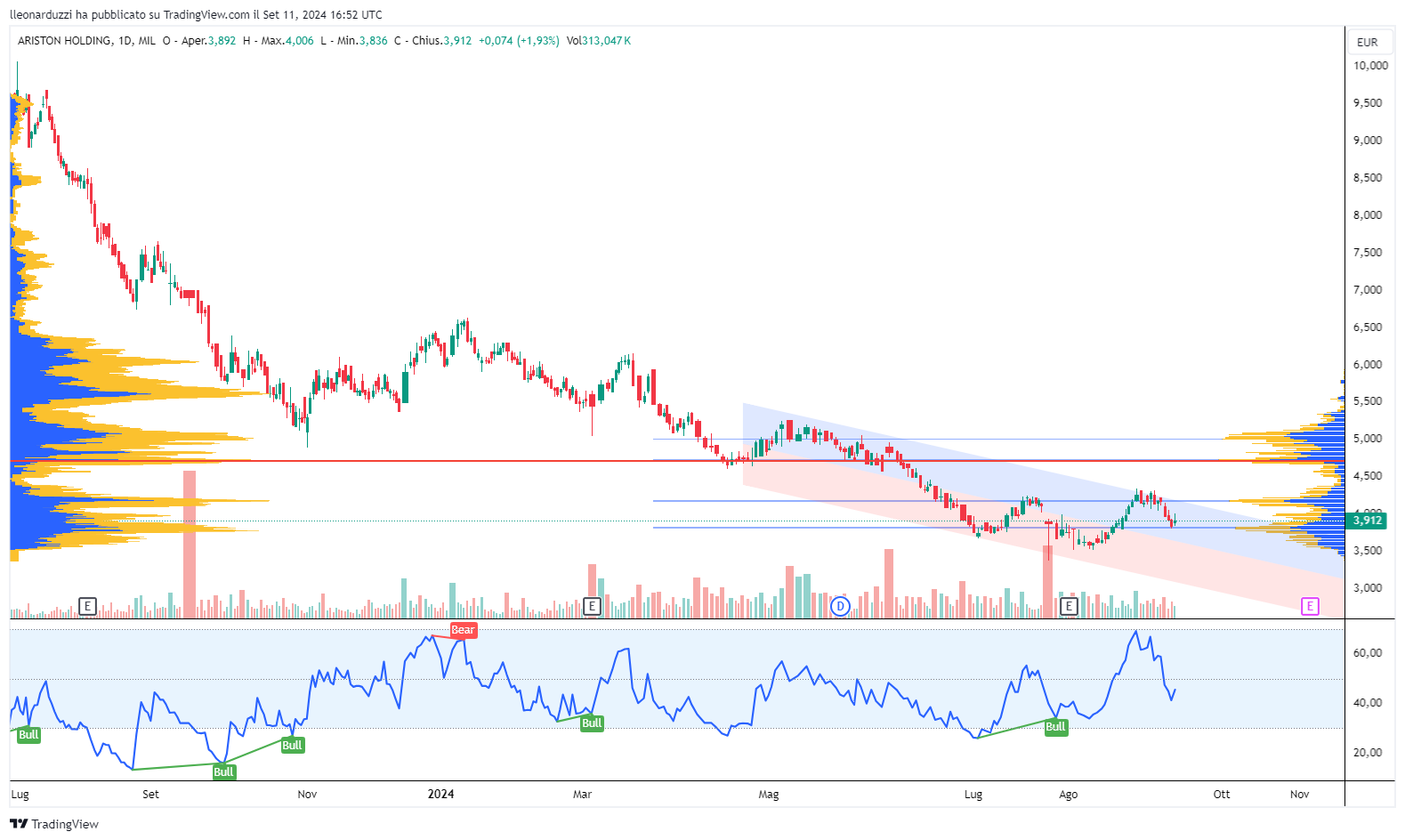Click the Bull label just before Nov 2023
Viewport: 1405px width, 840px height.
pos(292,745)
